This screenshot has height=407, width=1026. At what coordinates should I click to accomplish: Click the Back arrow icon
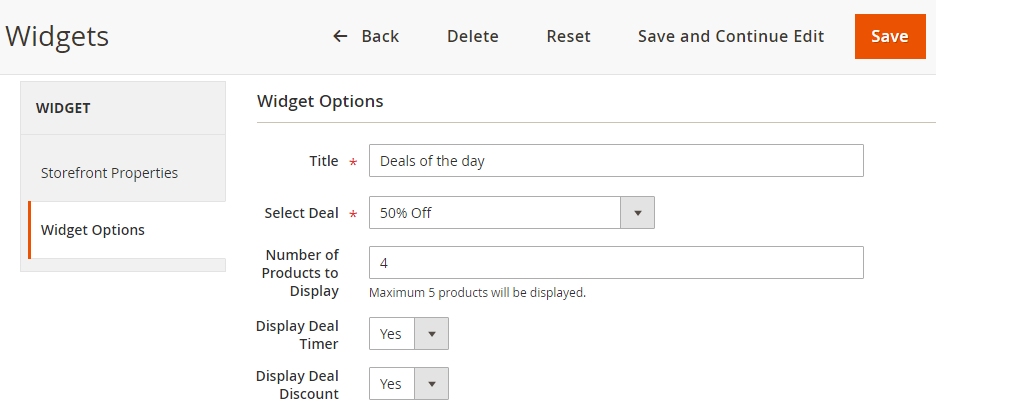pyautogui.click(x=340, y=37)
